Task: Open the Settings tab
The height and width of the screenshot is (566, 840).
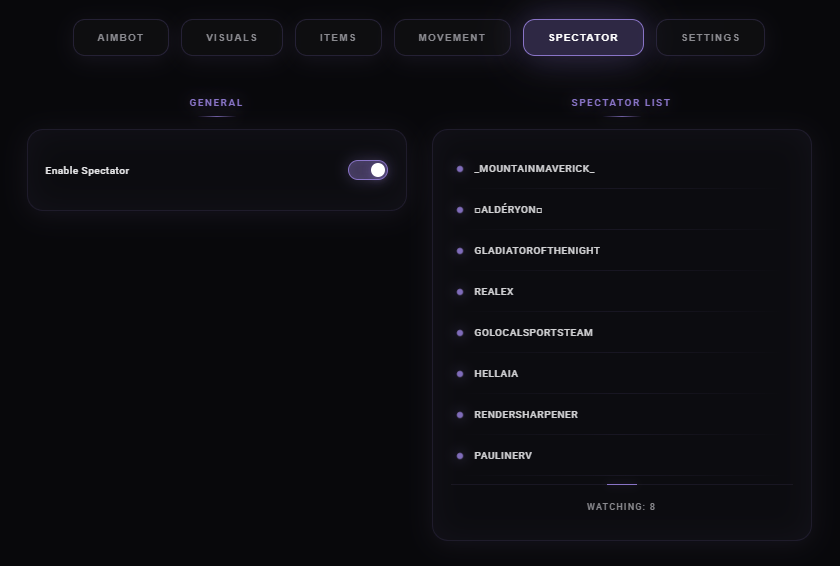Action: pos(710,38)
